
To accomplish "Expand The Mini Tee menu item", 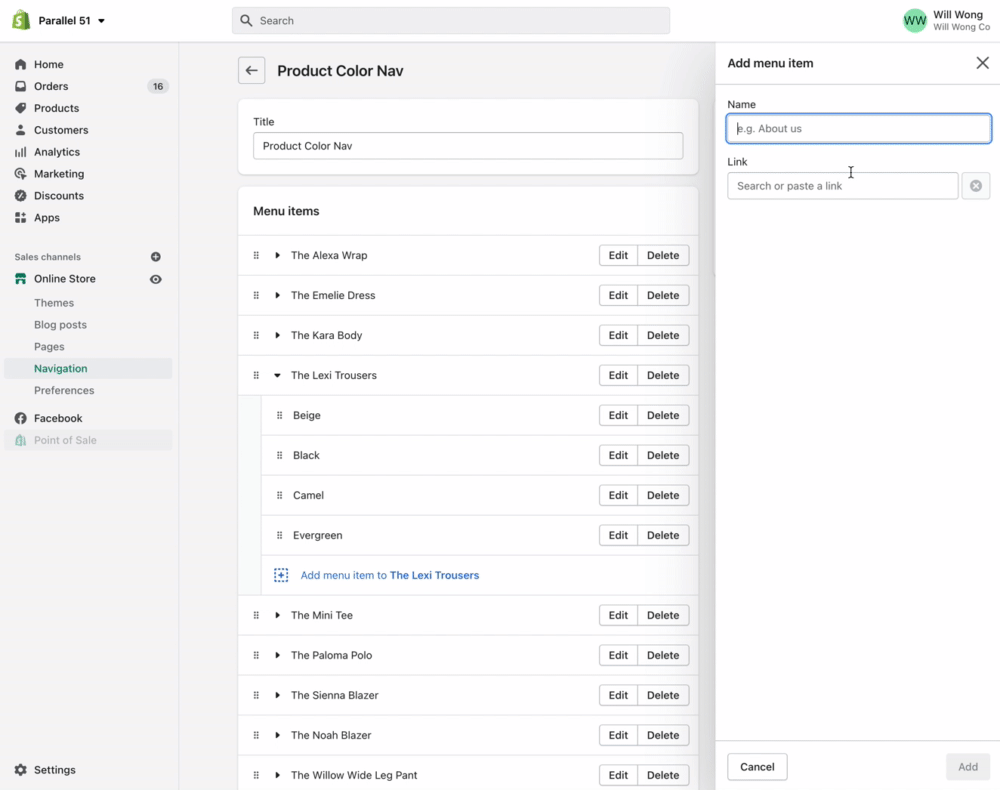I will 277,615.
